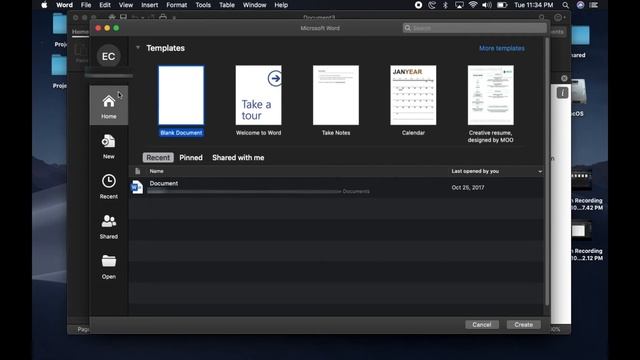Viewport: 640px width, 360px height.
Task: Click the info icon in the side panel
Action: tap(562, 93)
